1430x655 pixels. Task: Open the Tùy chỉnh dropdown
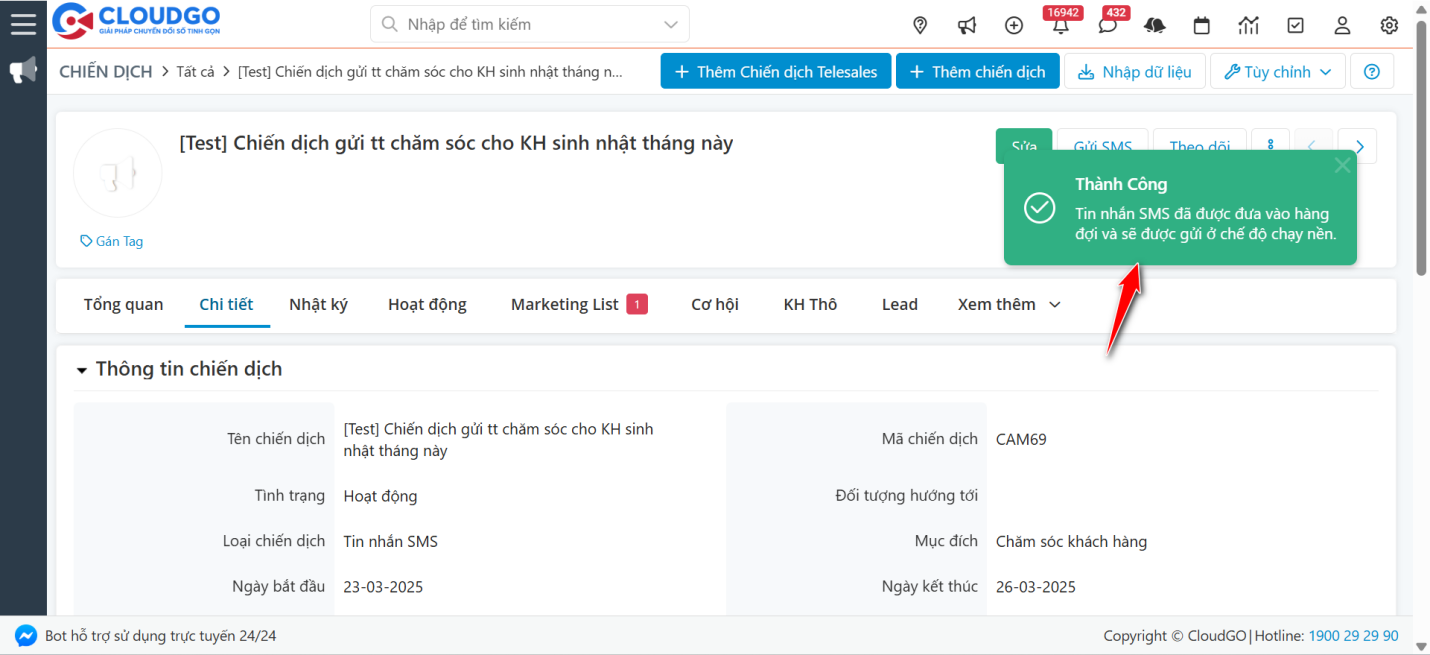point(1278,72)
